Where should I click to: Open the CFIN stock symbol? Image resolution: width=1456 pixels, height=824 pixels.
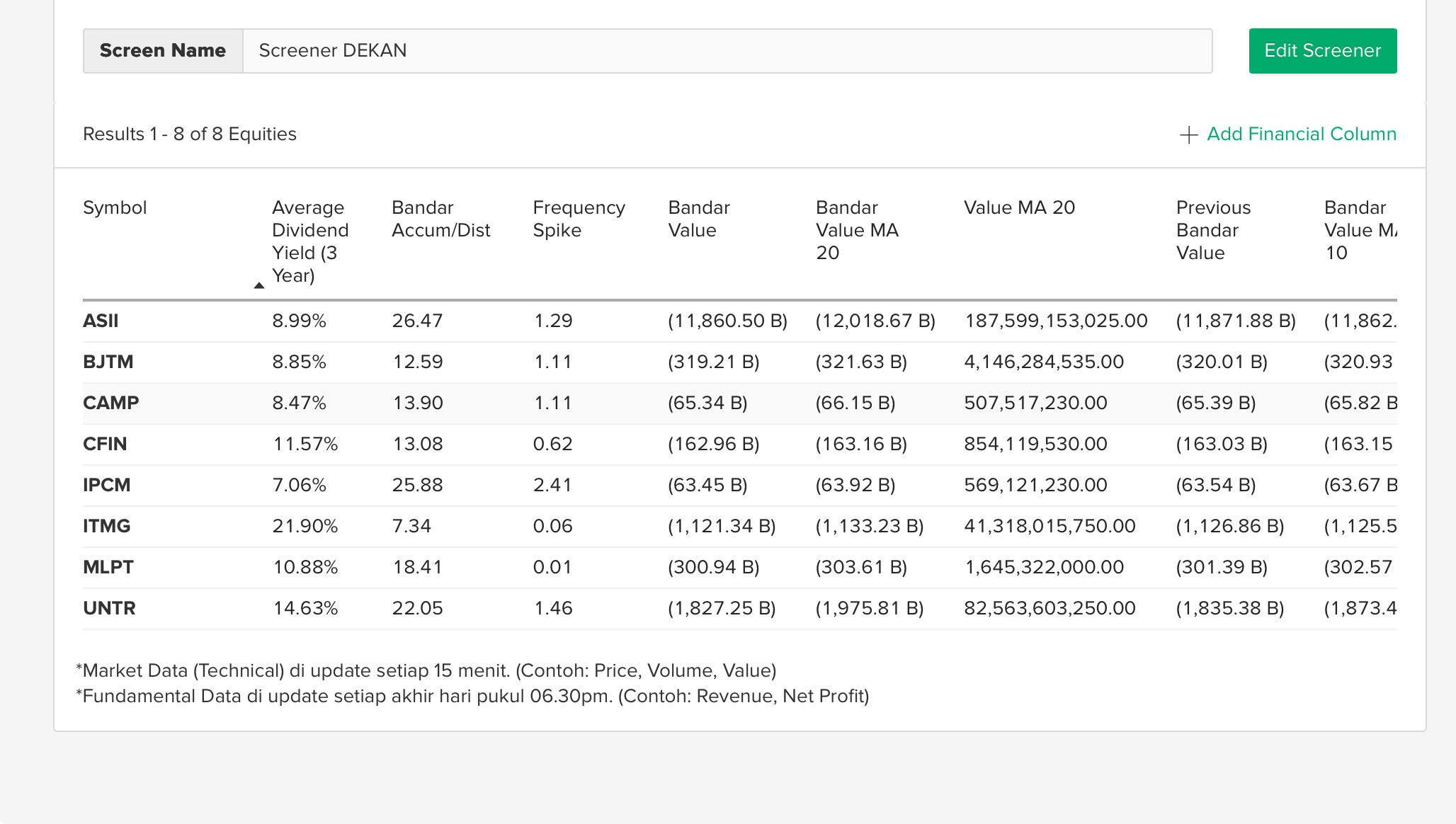pyautogui.click(x=105, y=444)
